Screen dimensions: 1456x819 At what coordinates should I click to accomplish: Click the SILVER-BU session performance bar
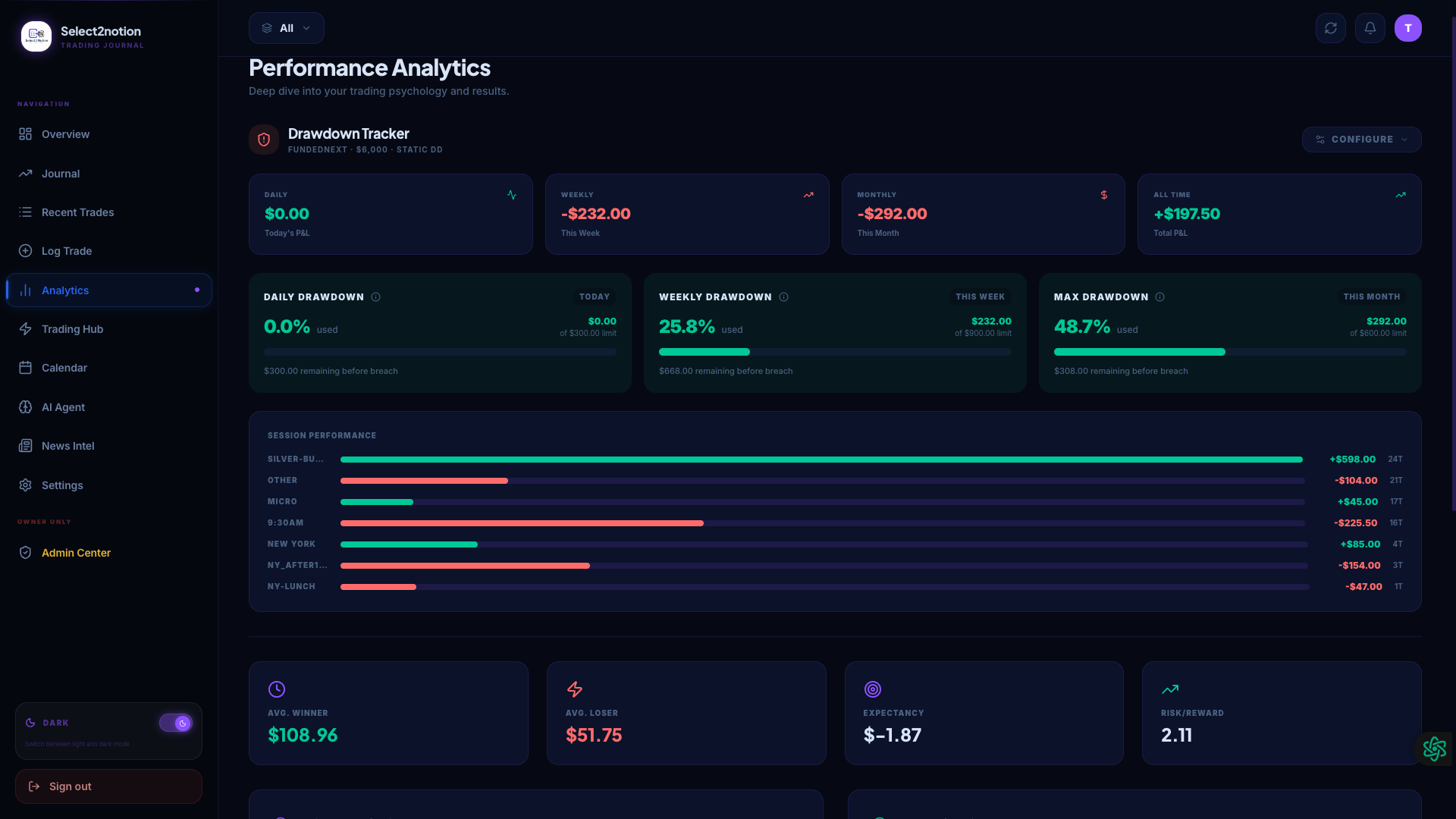tap(822, 460)
